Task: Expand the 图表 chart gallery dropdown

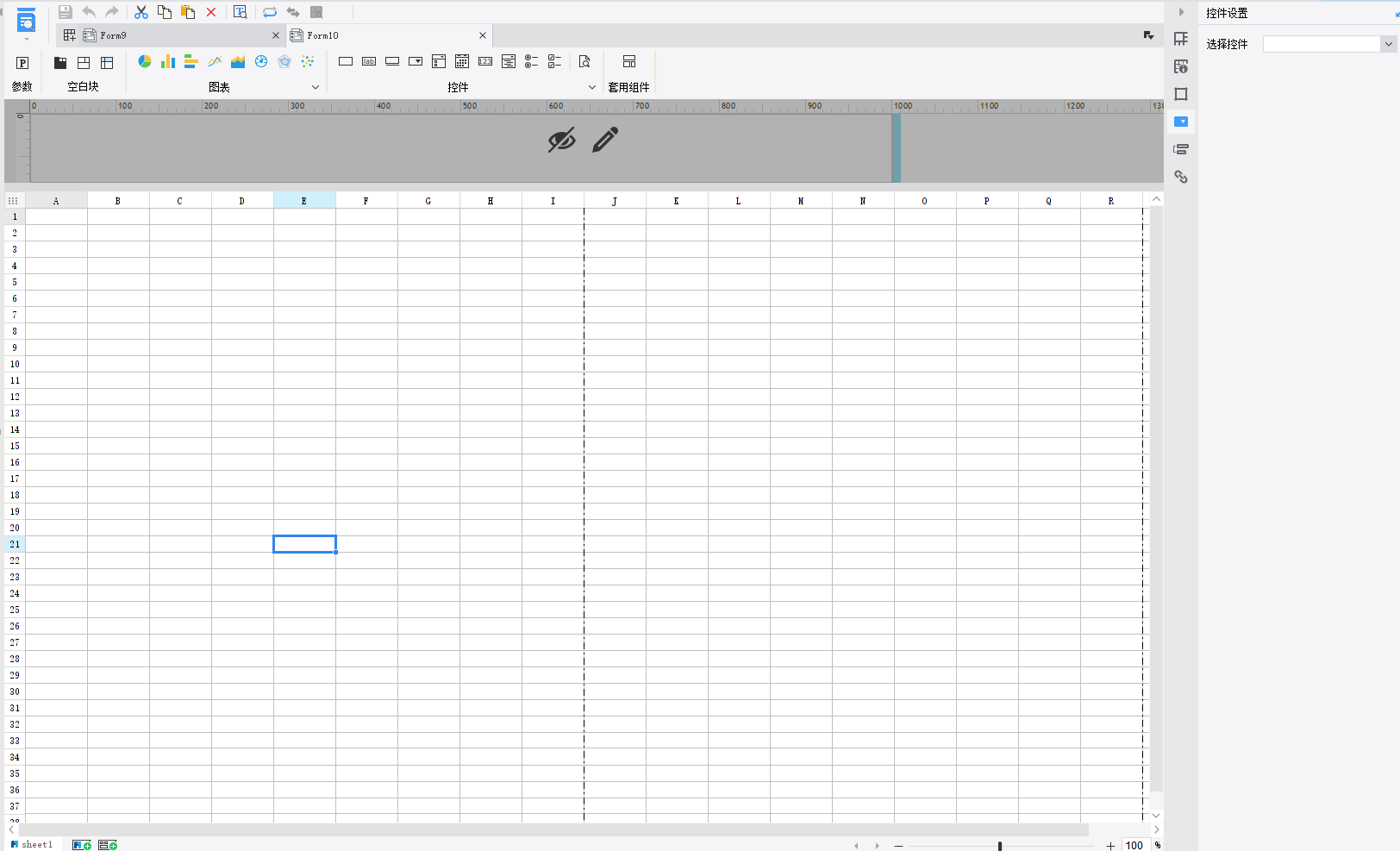Action: click(316, 87)
